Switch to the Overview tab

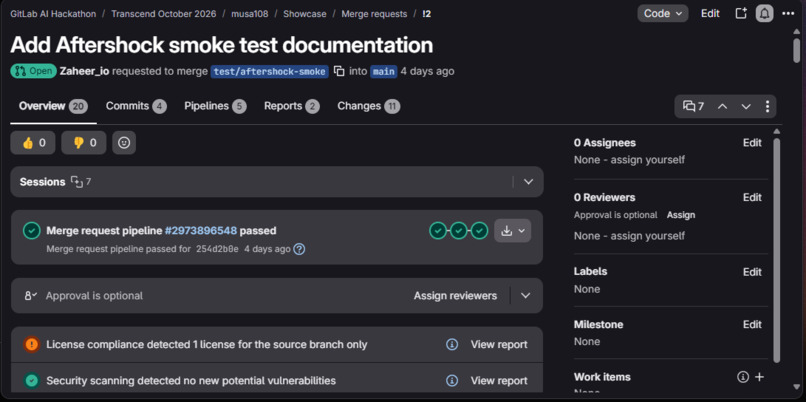coord(53,106)
